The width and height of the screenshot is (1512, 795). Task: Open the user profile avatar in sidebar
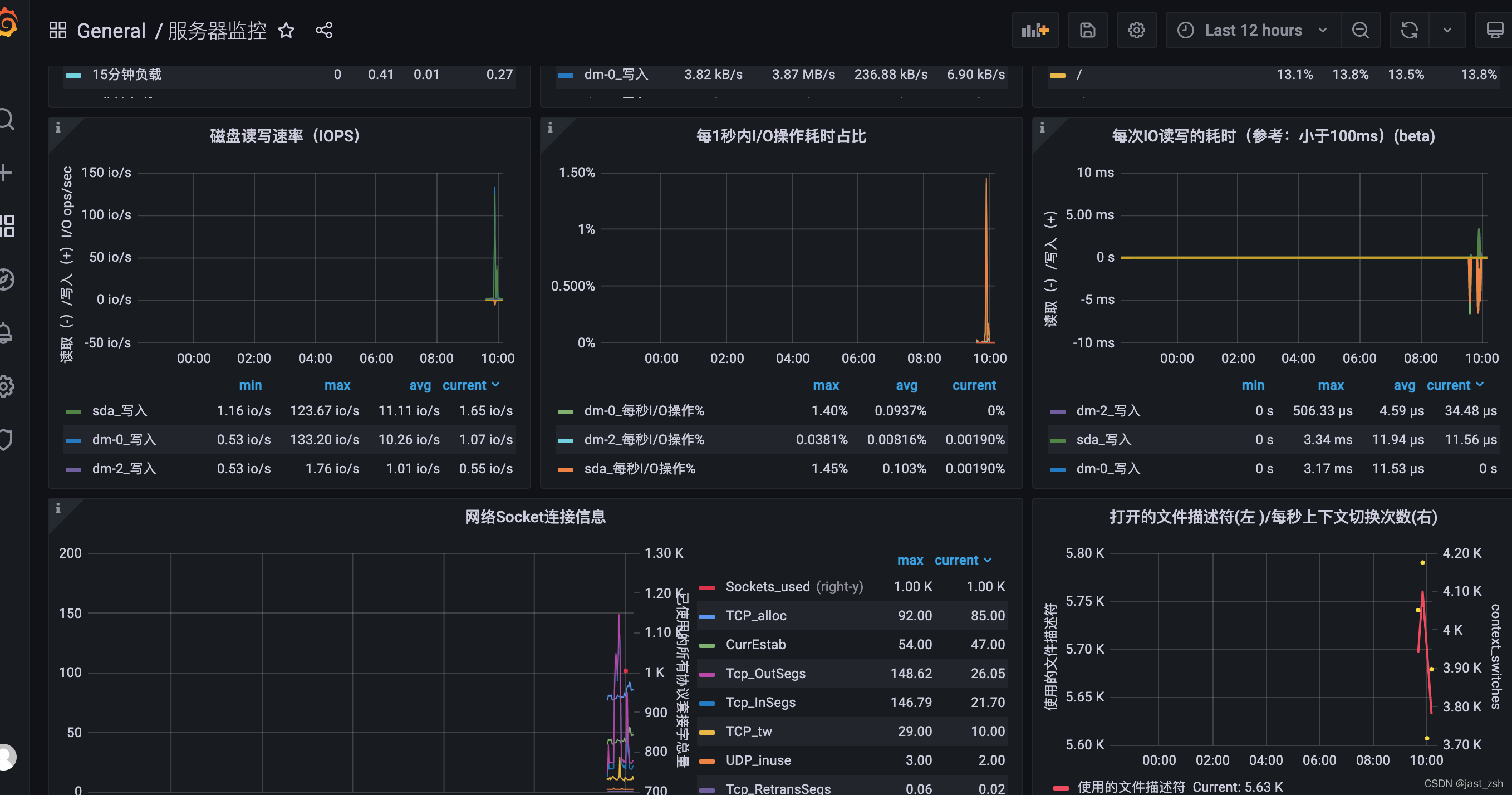coord(7,757)
